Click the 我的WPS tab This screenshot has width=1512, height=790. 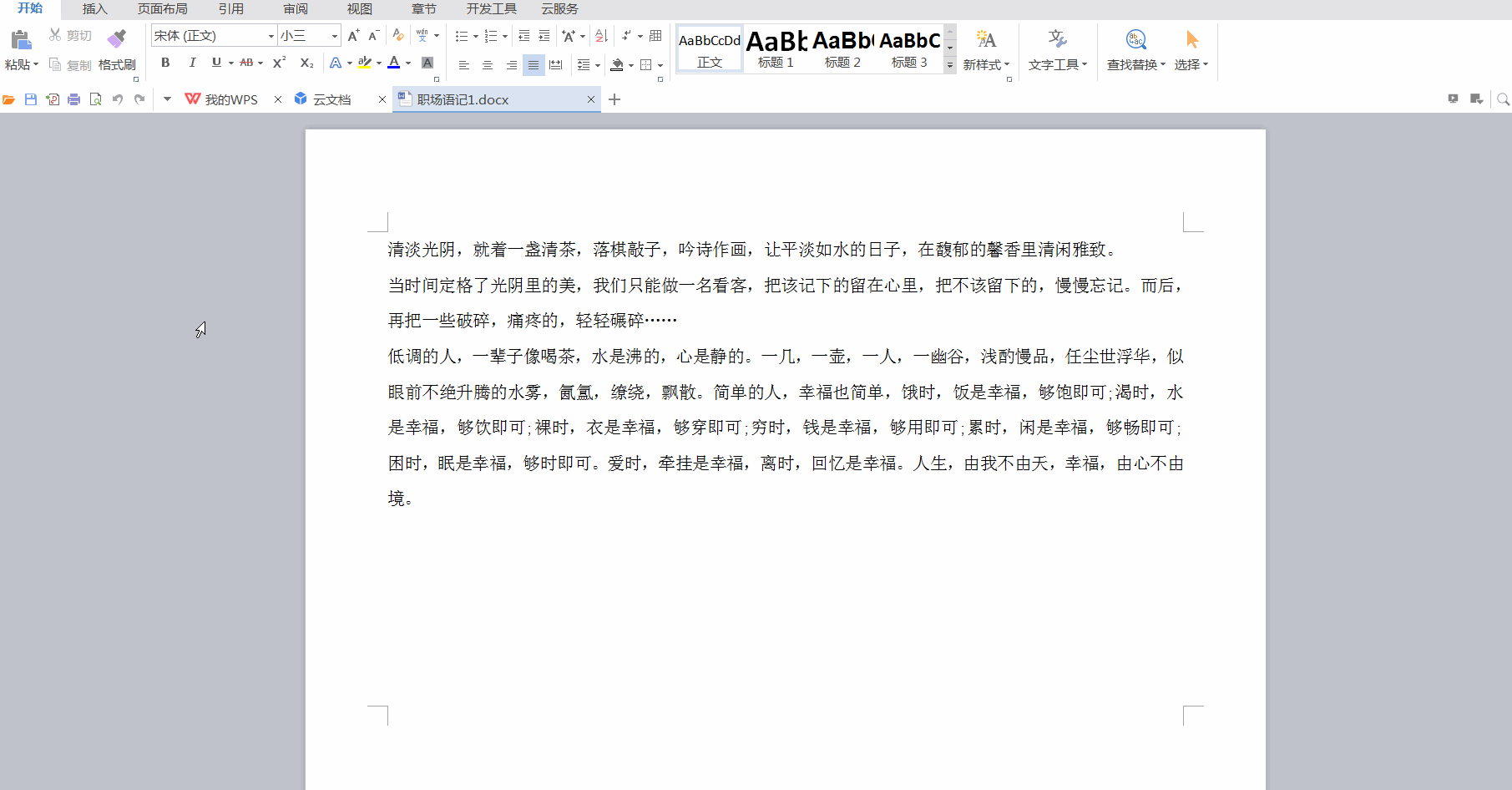222,99
